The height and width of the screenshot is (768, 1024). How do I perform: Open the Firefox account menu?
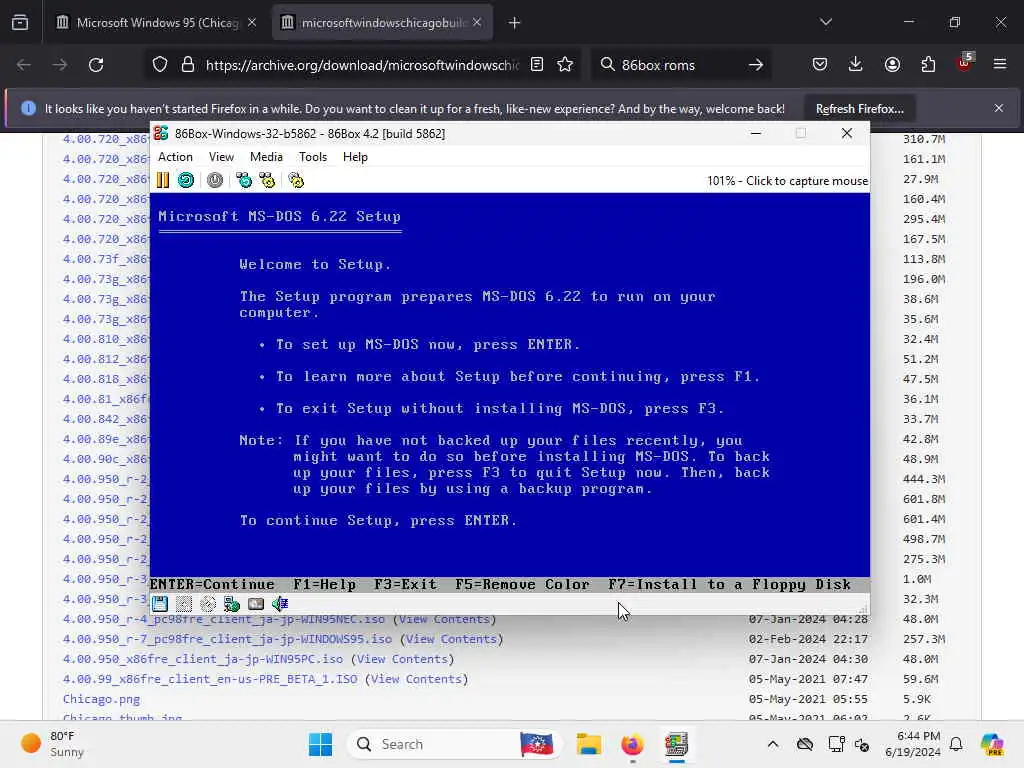[892, 65]
